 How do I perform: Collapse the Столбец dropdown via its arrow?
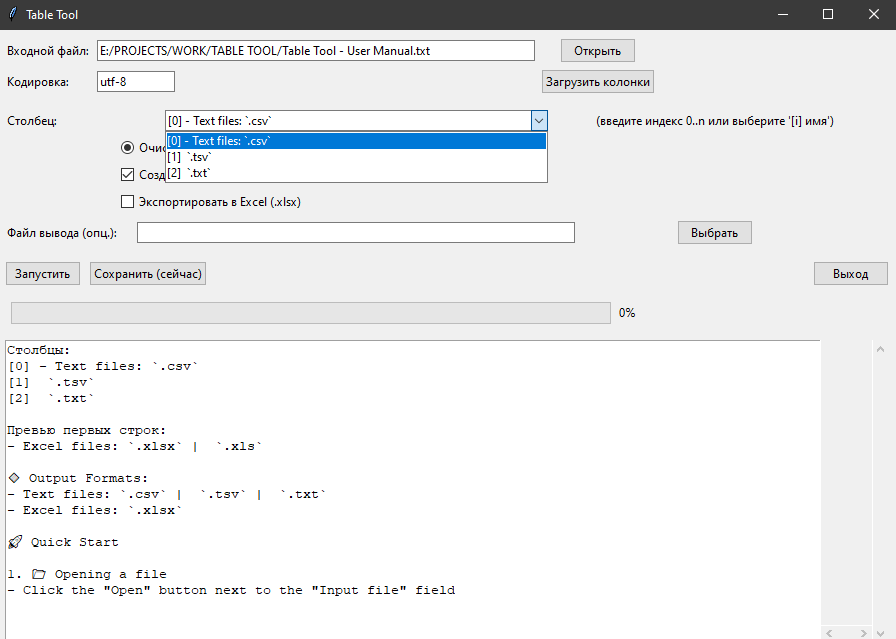click(x=539, y=121)
